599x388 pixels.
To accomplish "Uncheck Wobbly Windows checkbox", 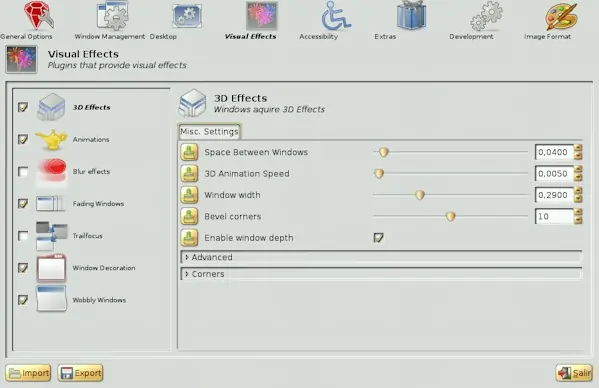I will pyautogui.click(x=23, y=300).
